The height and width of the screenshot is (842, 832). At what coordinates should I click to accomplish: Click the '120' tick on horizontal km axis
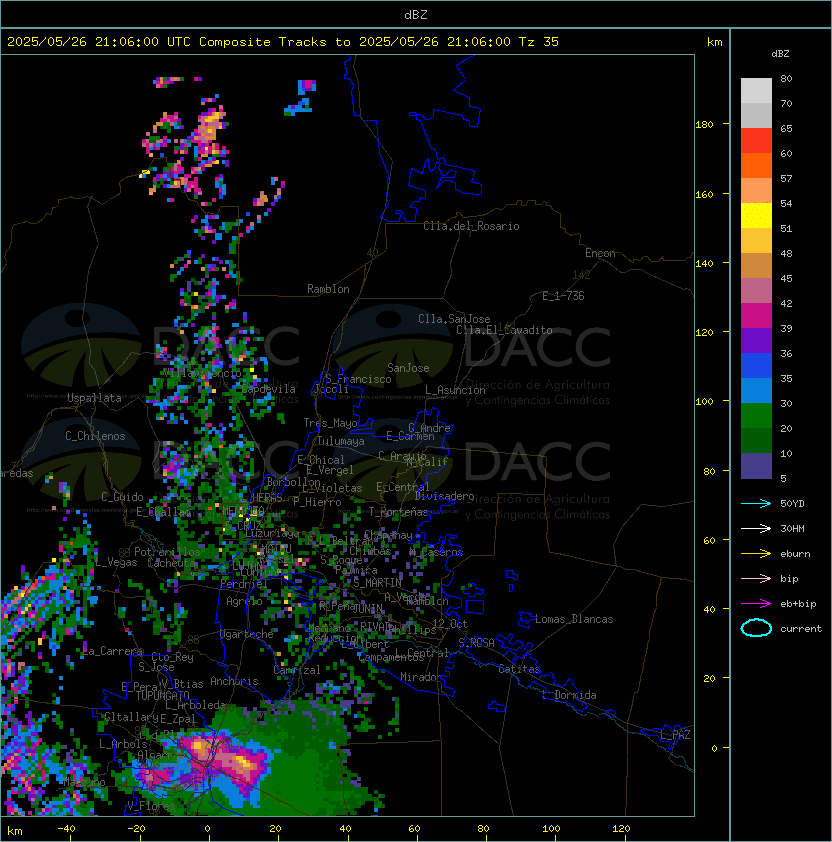(x=621, y=829)
